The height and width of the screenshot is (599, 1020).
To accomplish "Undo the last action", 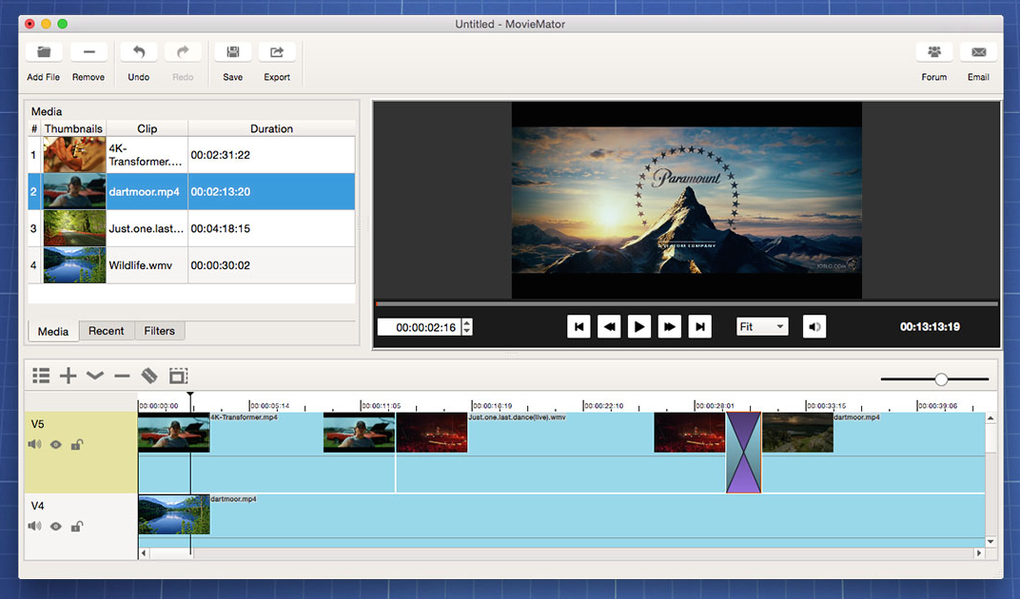I will pos(139,52).
